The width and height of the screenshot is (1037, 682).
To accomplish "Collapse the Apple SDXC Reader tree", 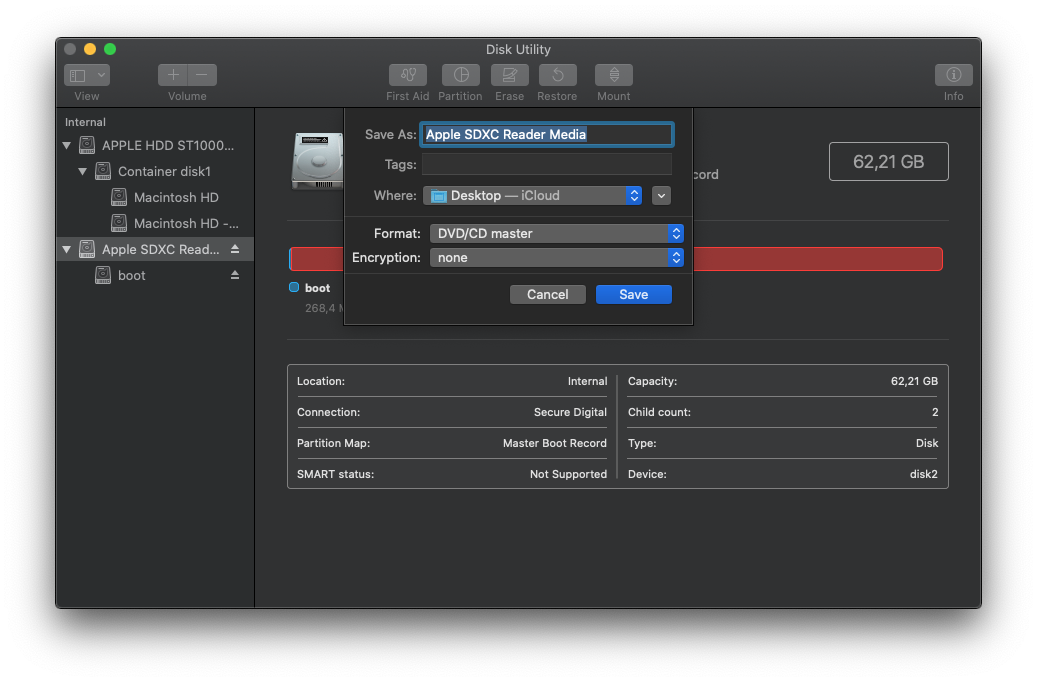I will coord(67,249).
